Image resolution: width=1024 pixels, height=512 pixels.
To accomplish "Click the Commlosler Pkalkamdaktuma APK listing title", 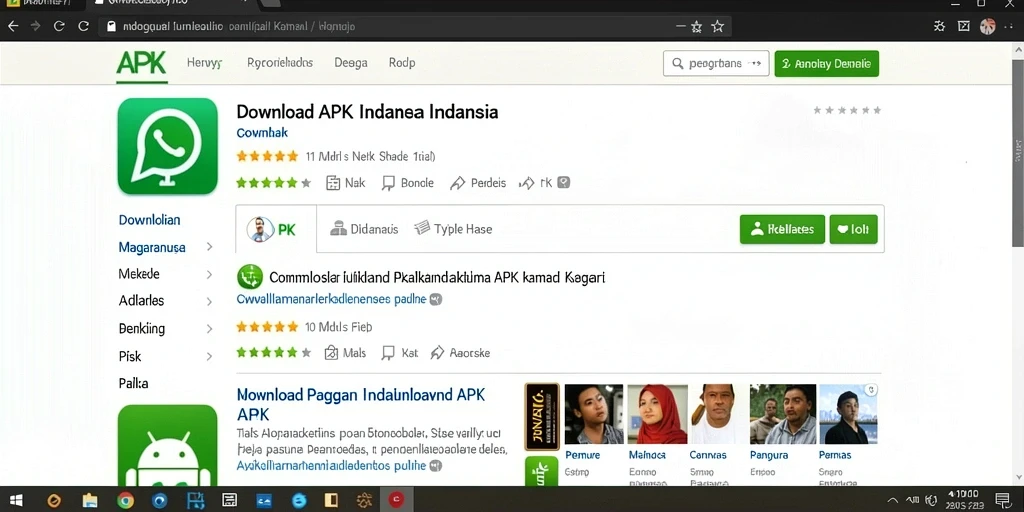I will click(437, 278).
